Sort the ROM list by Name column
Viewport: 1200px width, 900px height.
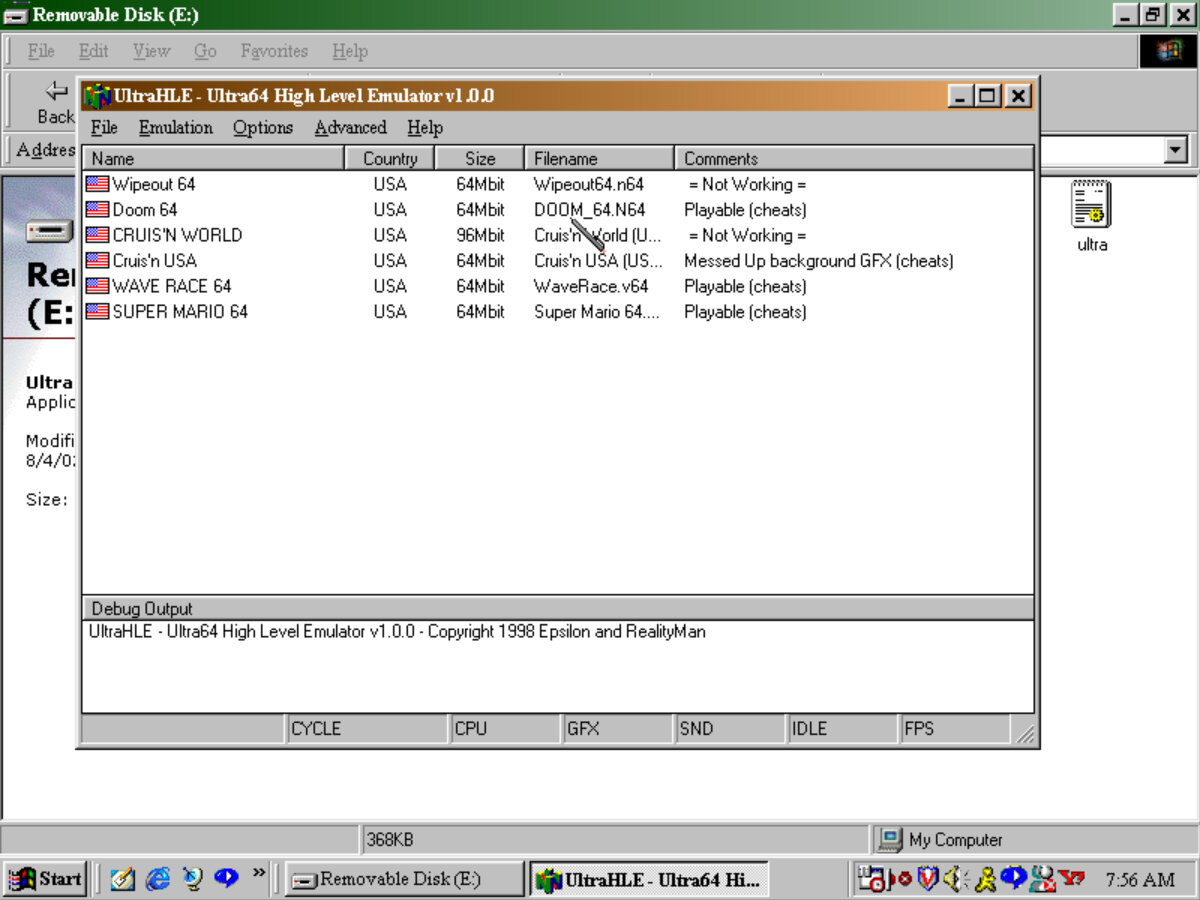pyautogui.click(x=213, y=158)
